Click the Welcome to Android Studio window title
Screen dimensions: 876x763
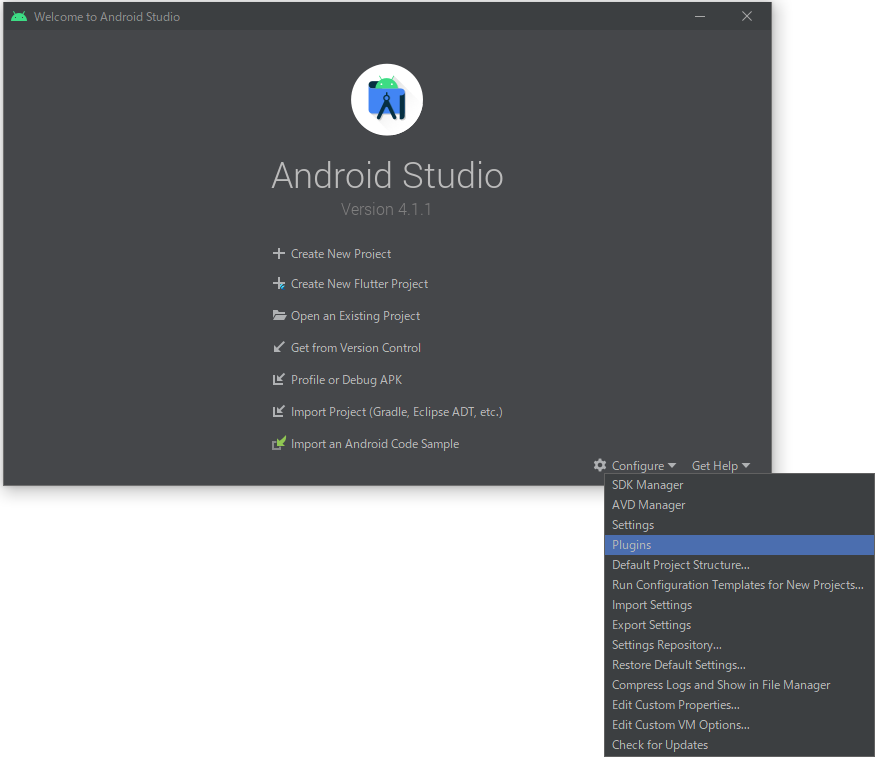pos(107,17)
